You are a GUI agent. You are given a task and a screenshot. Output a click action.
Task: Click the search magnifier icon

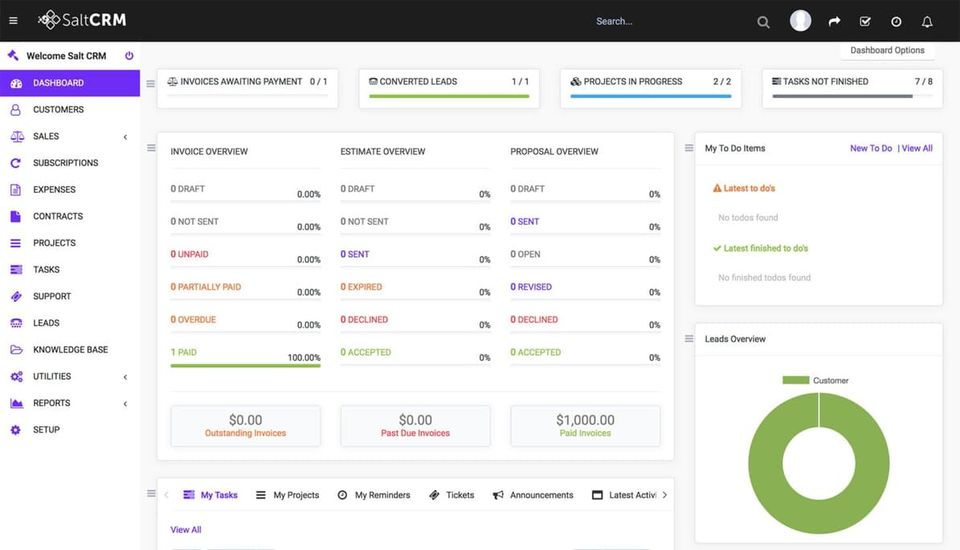click(x=763, y=22)
